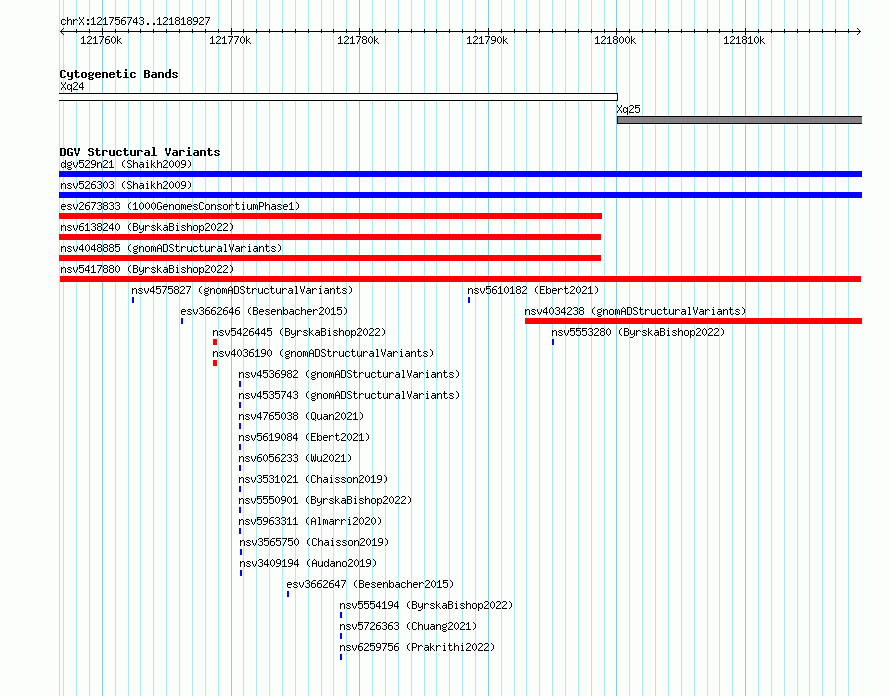Open esv2673833 (1000GenomesConsortiumPhase1) variant

coord(180,206)
